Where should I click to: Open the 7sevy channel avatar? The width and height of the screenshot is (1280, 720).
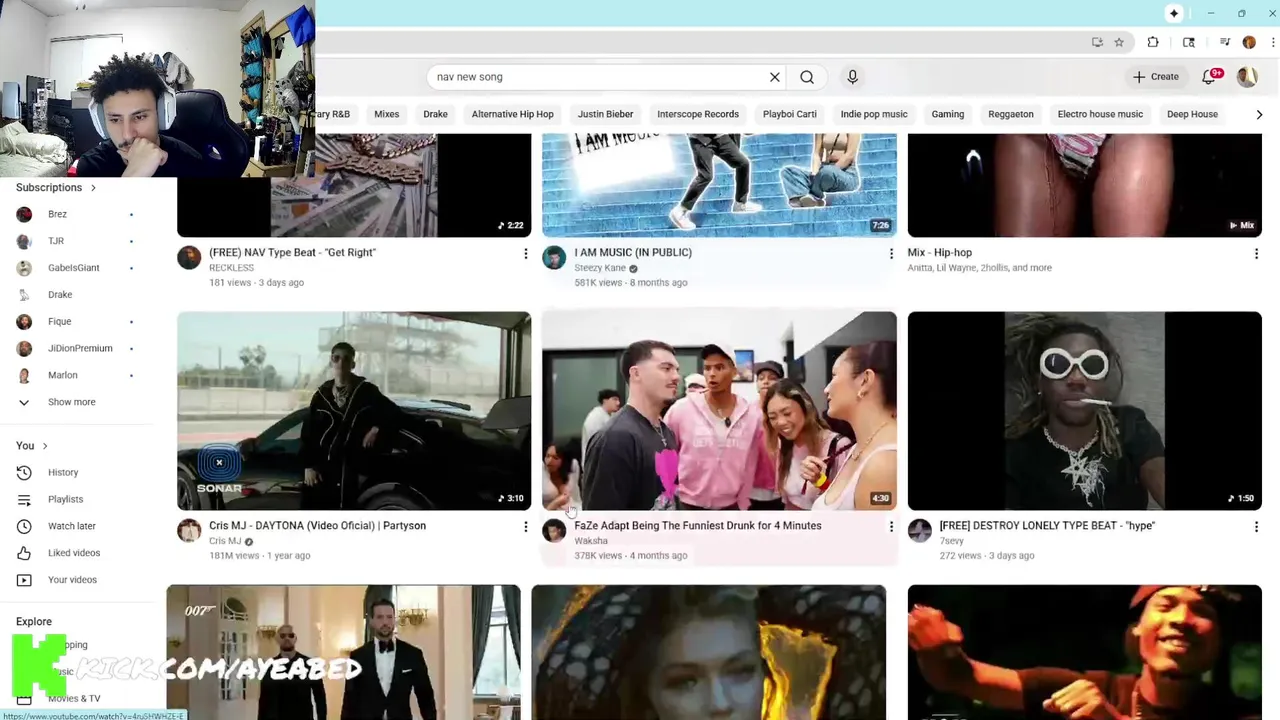point(919,531)
